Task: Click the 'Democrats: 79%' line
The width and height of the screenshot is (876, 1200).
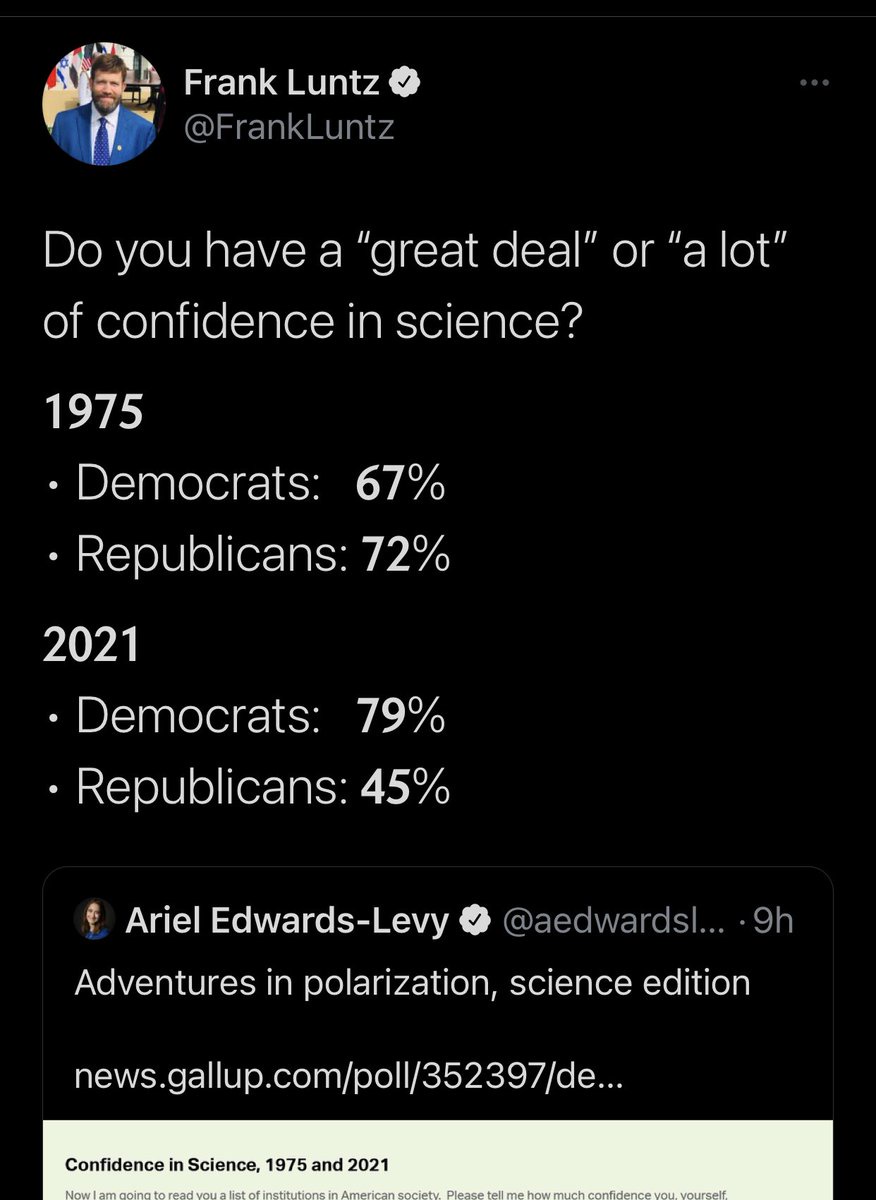Action: (260, 716)
